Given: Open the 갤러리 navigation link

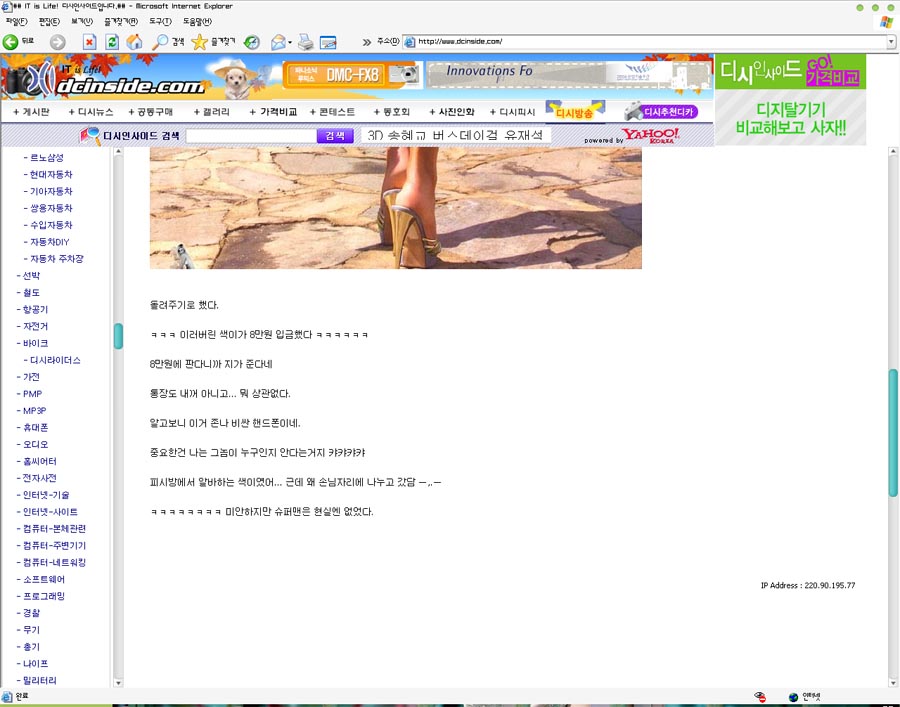Looking at the screenshot, I should [212, 112].
